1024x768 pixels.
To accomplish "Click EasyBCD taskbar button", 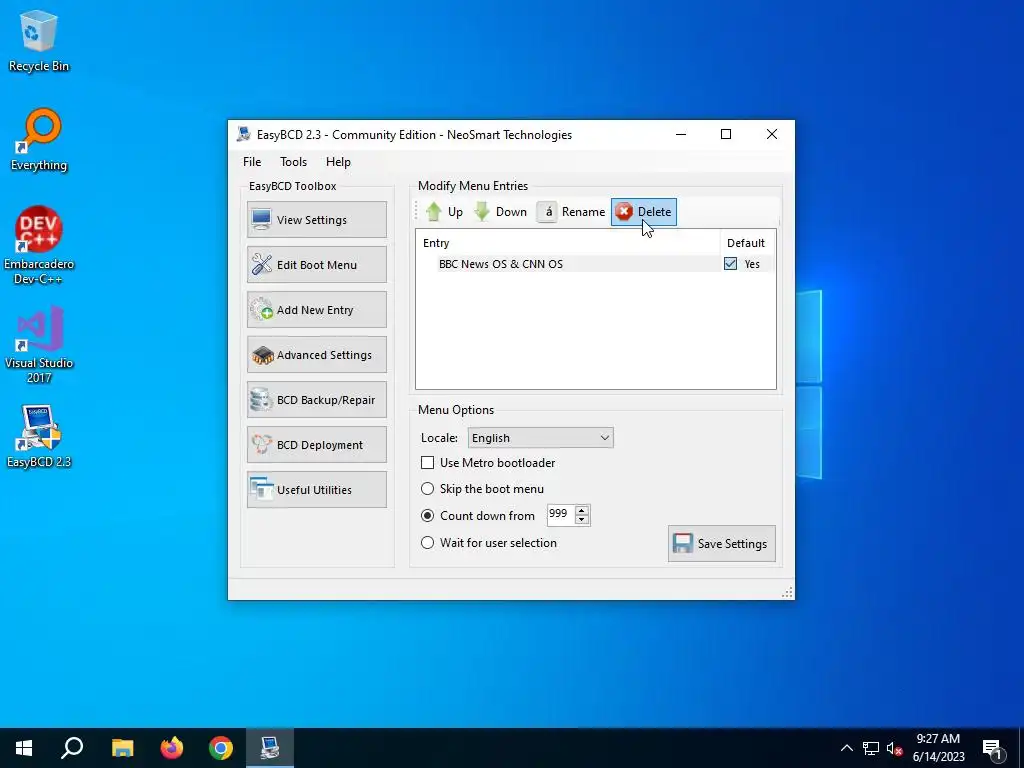I will [270, 748].
